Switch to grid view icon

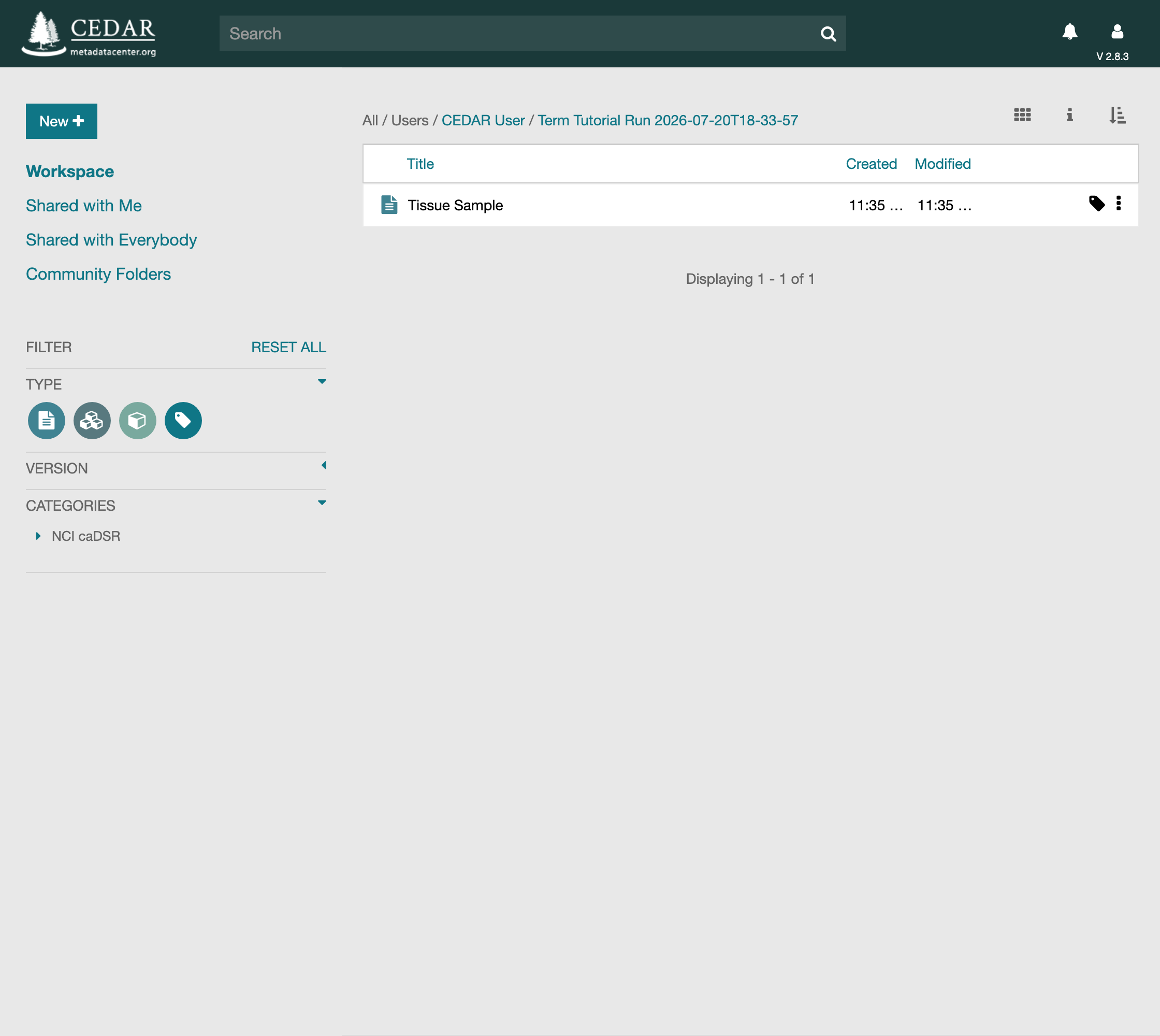coord(1022,116)
